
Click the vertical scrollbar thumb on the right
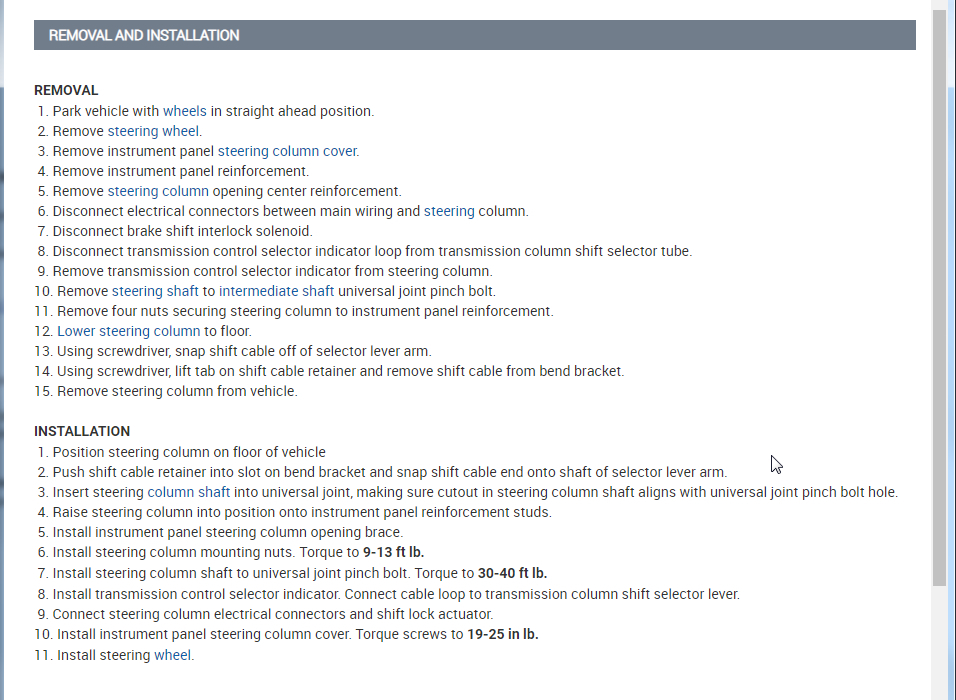pos(939,300)
